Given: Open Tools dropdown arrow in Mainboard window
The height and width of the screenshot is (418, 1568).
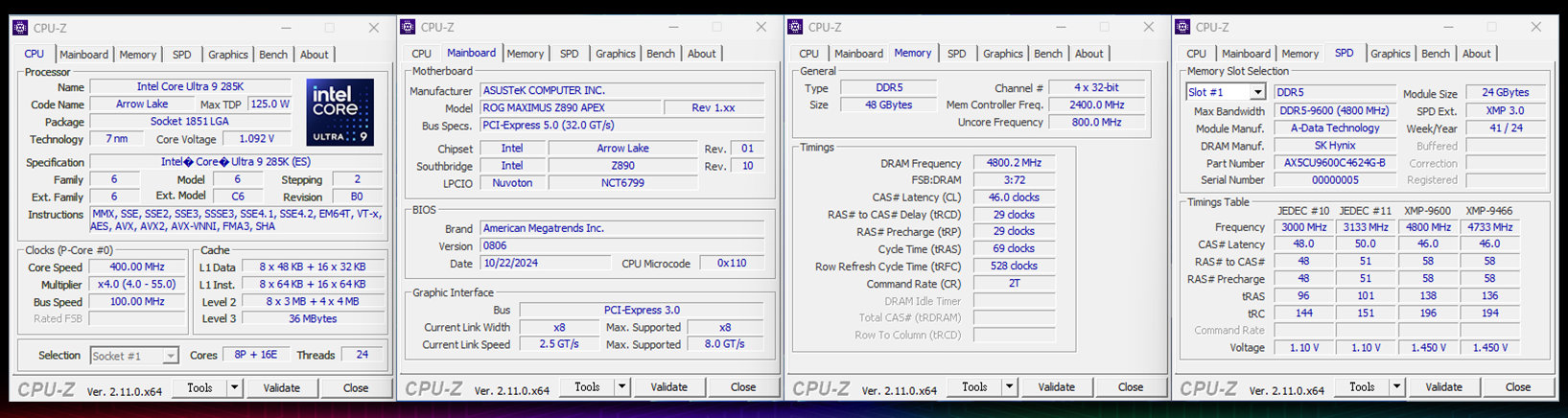Looking at the screenshot, I should click(621, 387).
